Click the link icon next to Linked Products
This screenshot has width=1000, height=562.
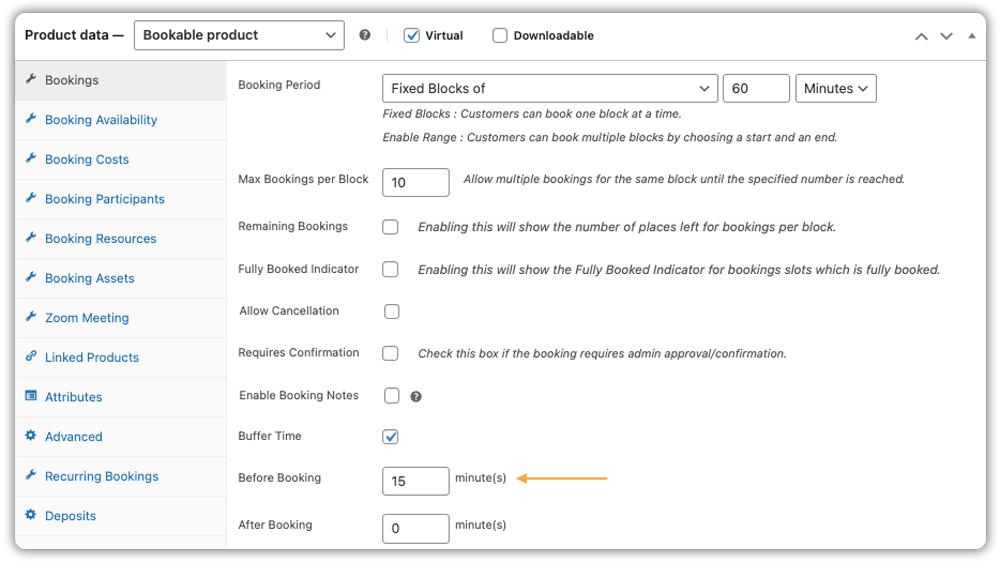tap(31, 357)
